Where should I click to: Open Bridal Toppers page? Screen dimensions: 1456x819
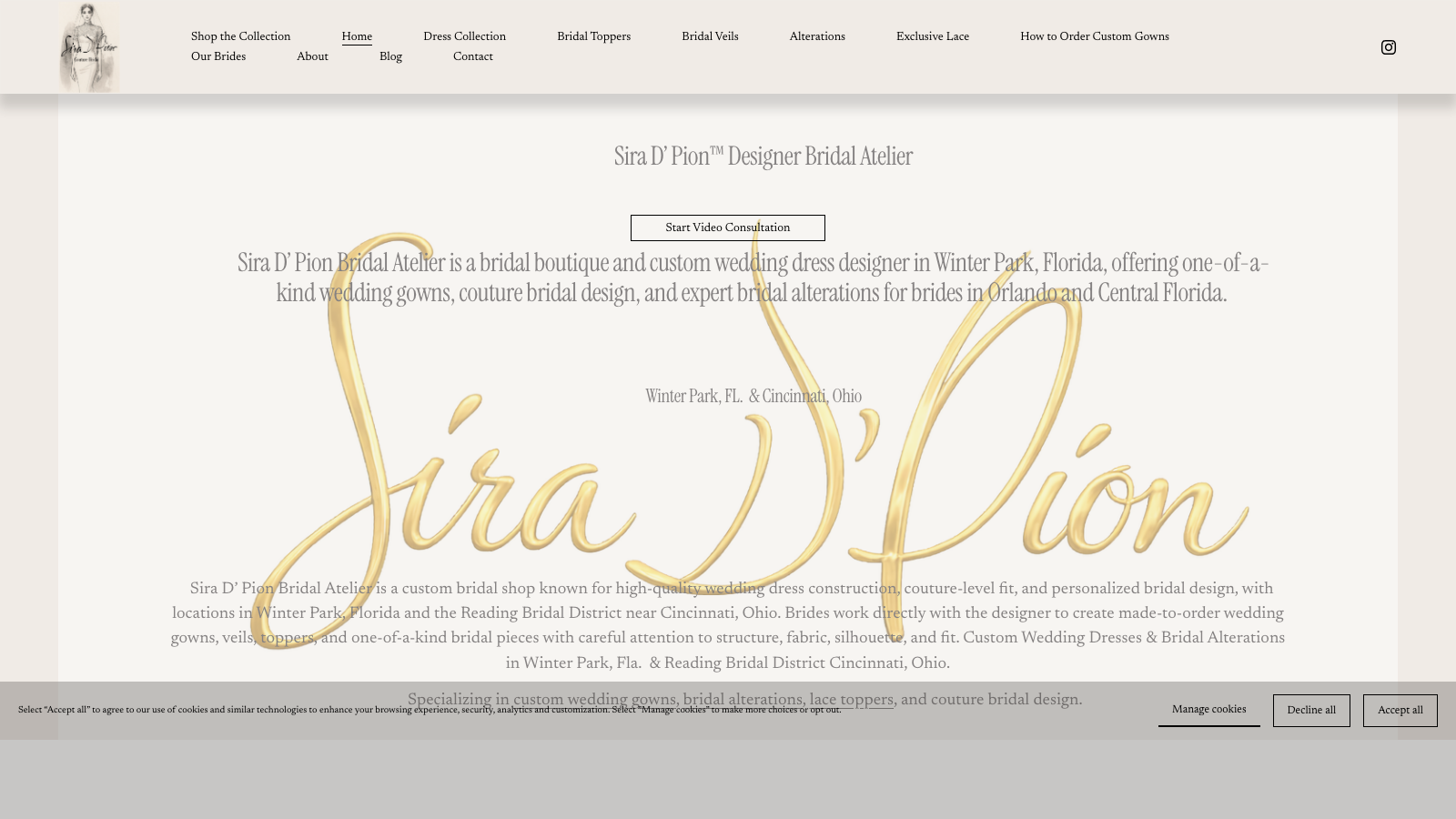(x=593, y=37)
